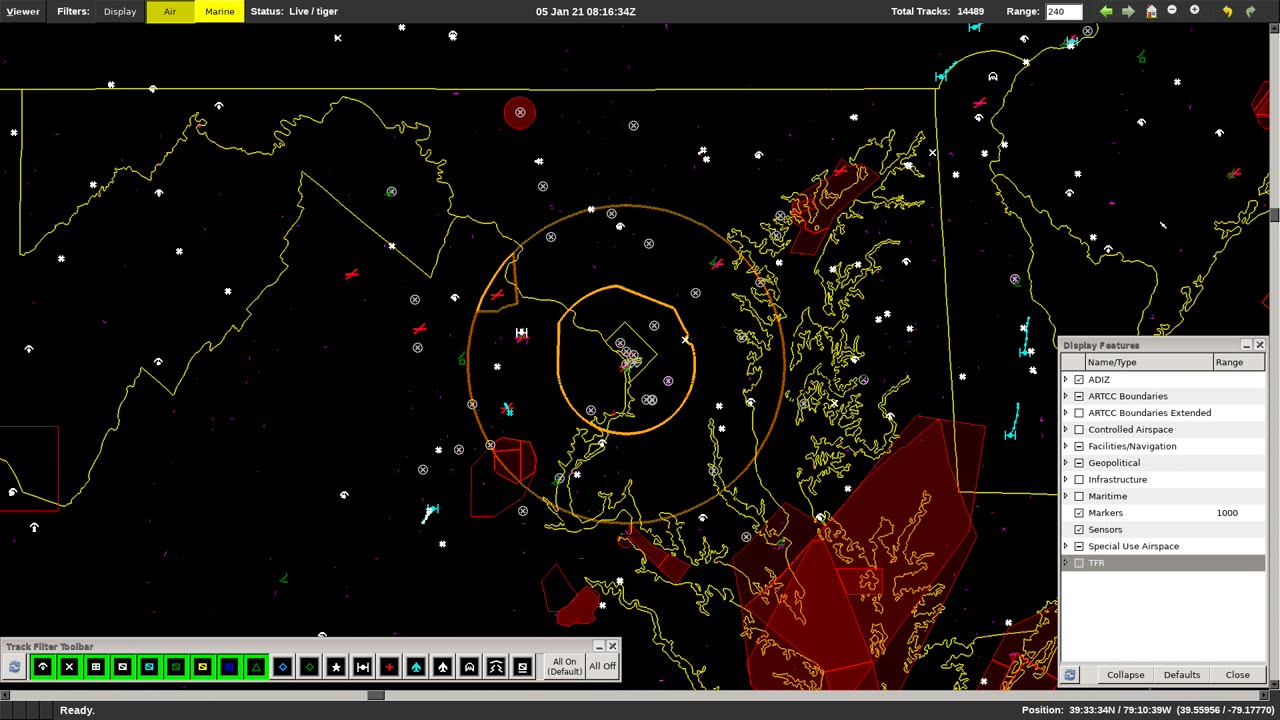The image size is (1280, 720).
Task: Uncheck the ADIZ checkbox
Action: (1079, 380)
